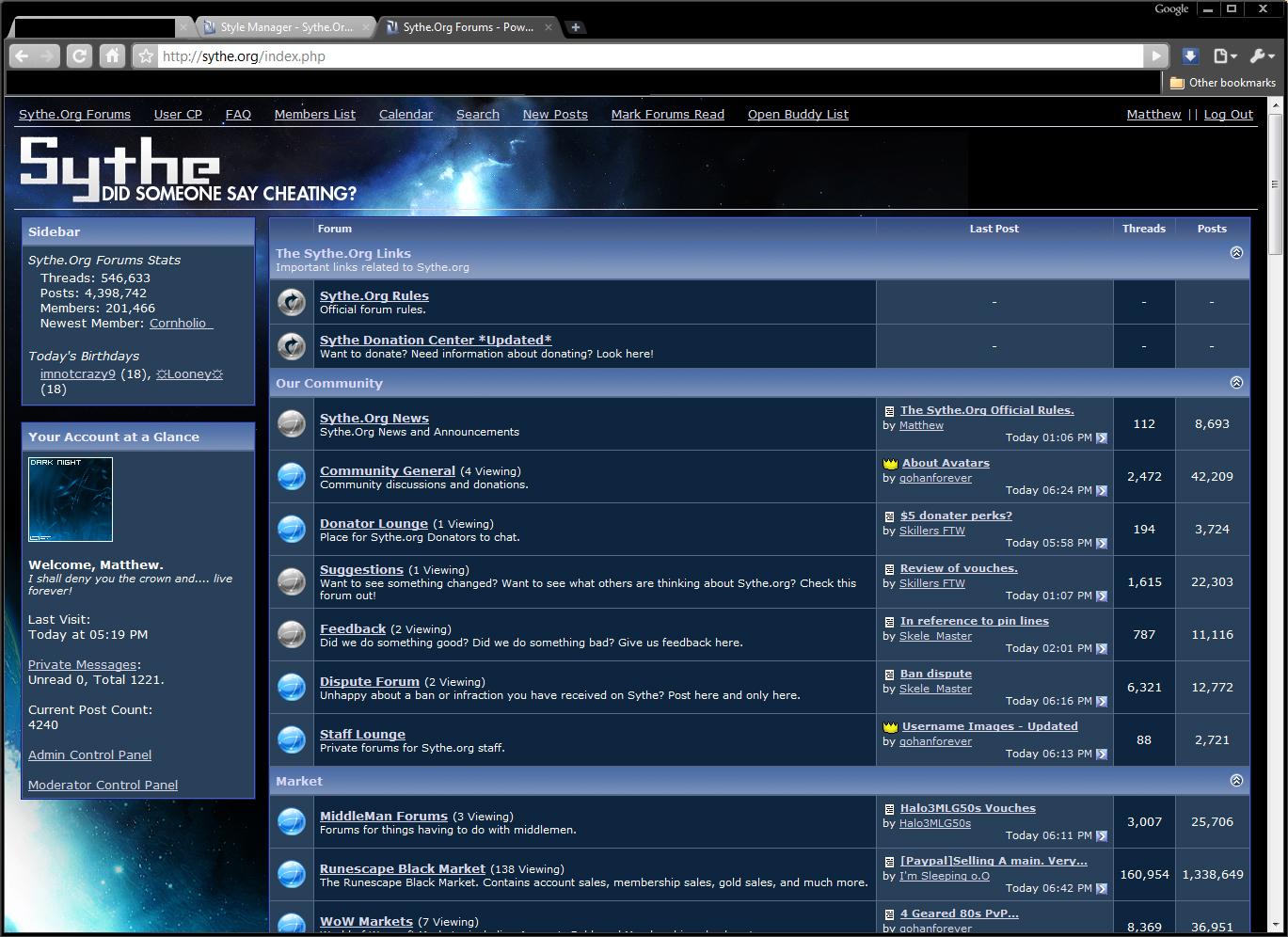Screen dimensions: 1288x937
Task: Open Skillers FTW profile under $5 donater perks
Action: 932,532
